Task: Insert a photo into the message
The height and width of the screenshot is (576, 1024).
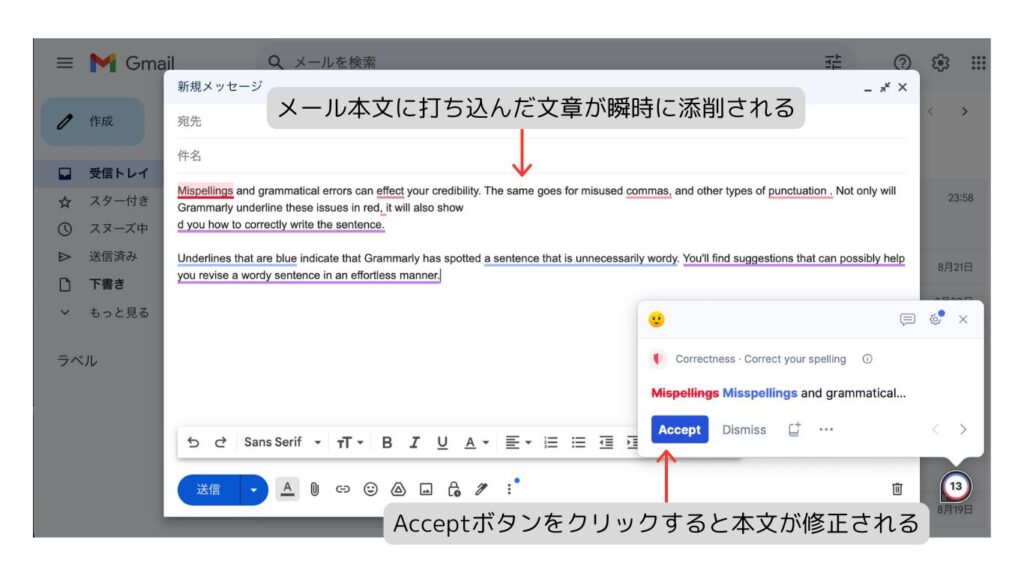Action: pyautogui.click(x=426, y=489)
